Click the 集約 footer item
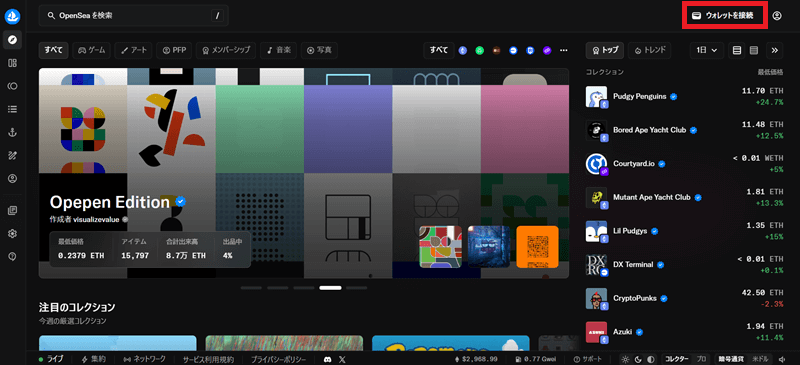 pyautogui.click(x=94, y=359)
